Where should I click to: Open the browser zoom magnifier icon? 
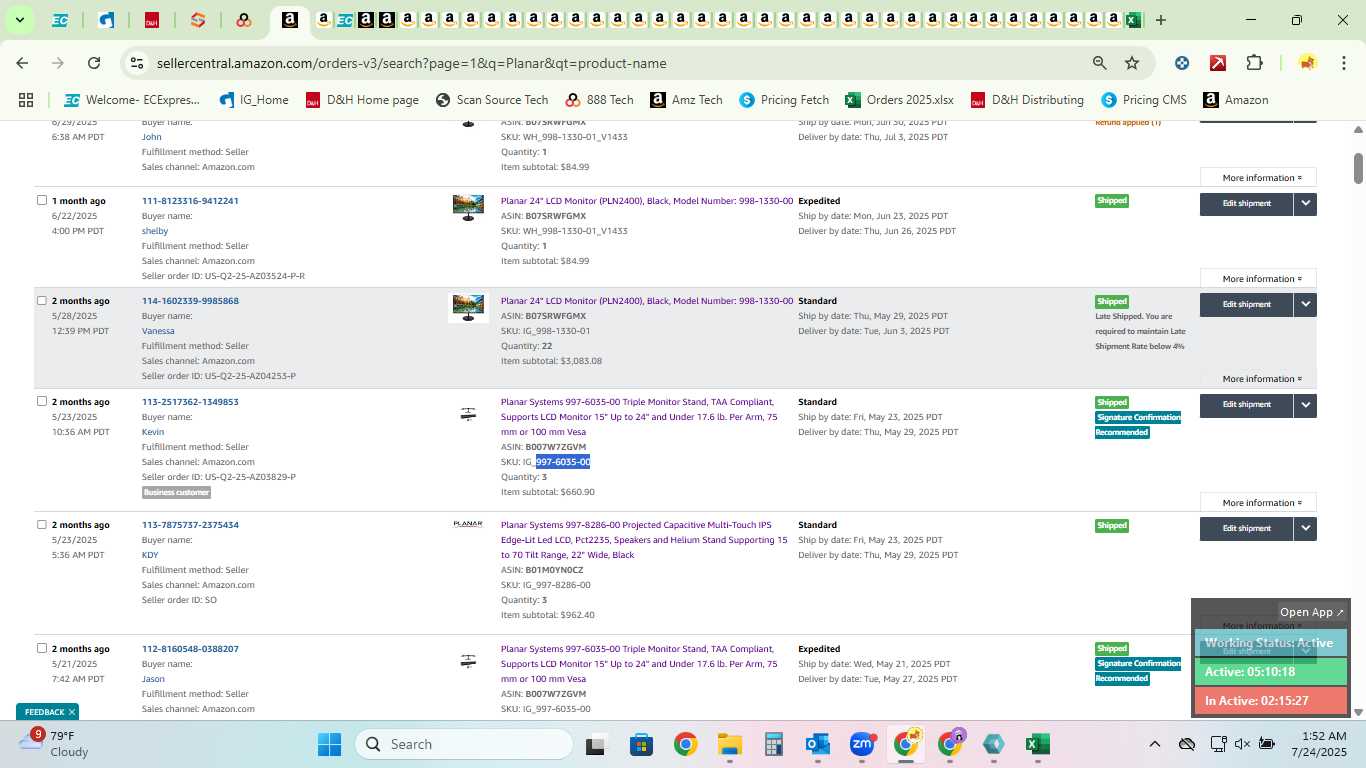(x=1100, y=63)
